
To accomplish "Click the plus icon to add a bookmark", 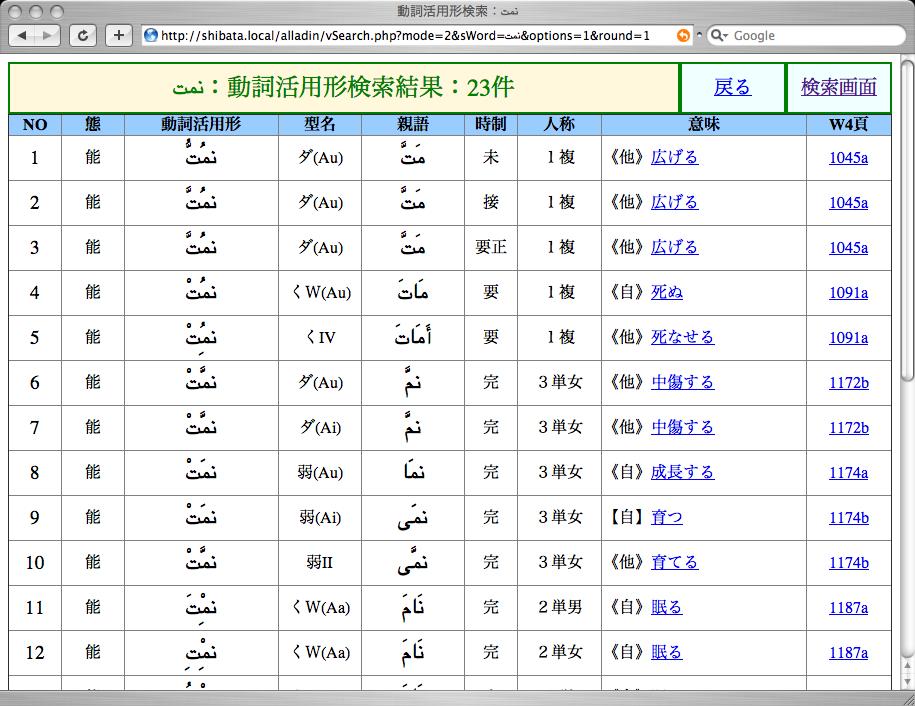I will click(117, 35).
